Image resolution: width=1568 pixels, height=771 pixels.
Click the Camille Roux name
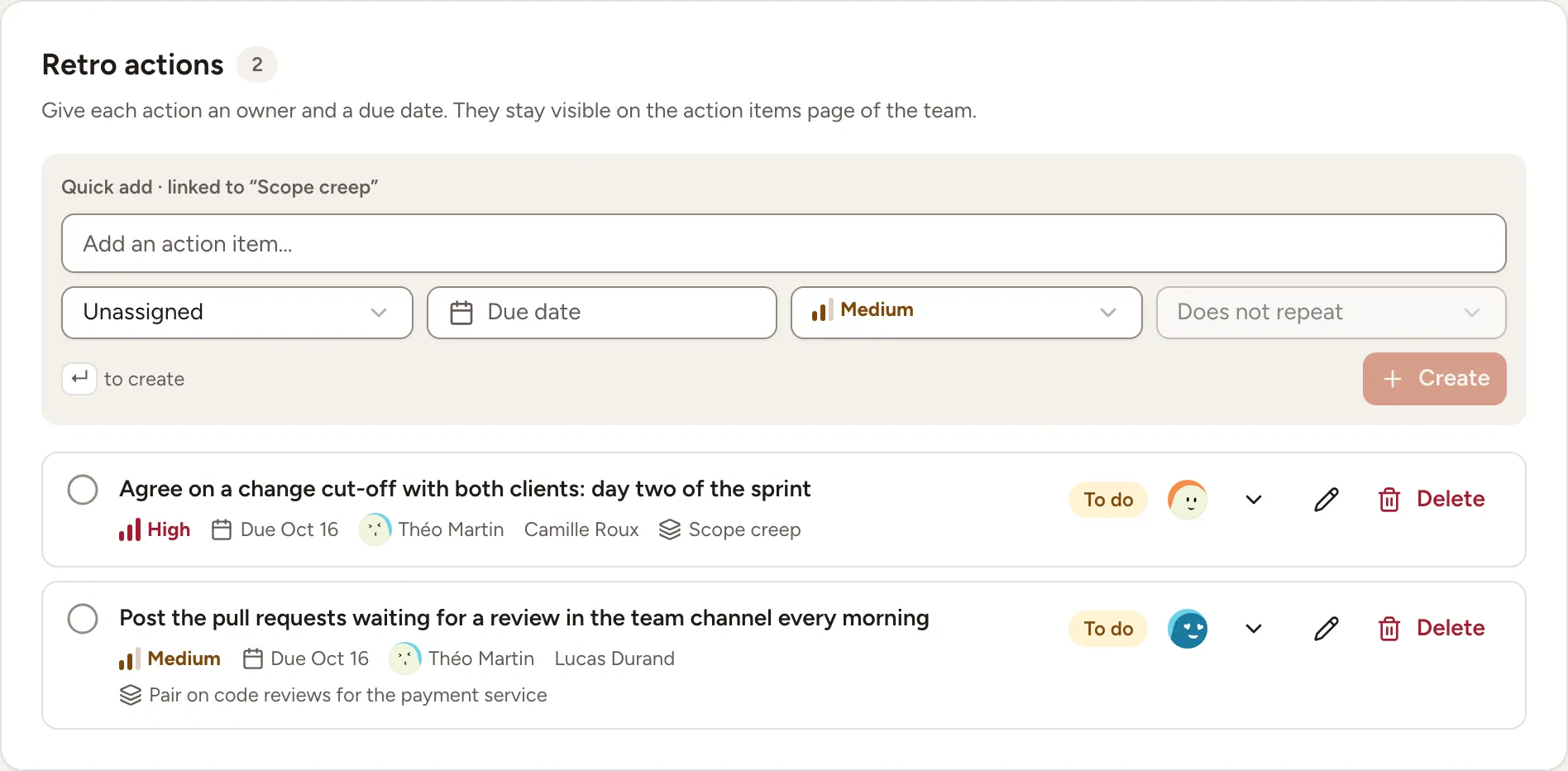pyautogui.click(x=581, y=529)
